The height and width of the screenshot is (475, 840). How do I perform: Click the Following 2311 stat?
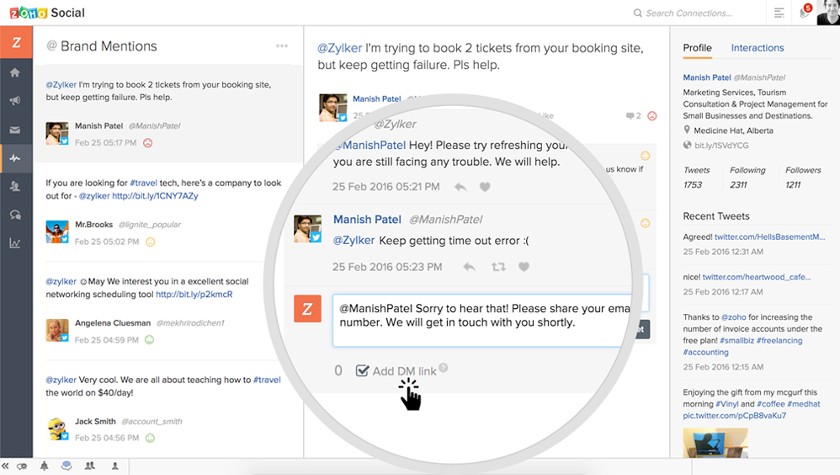point(747,177)
